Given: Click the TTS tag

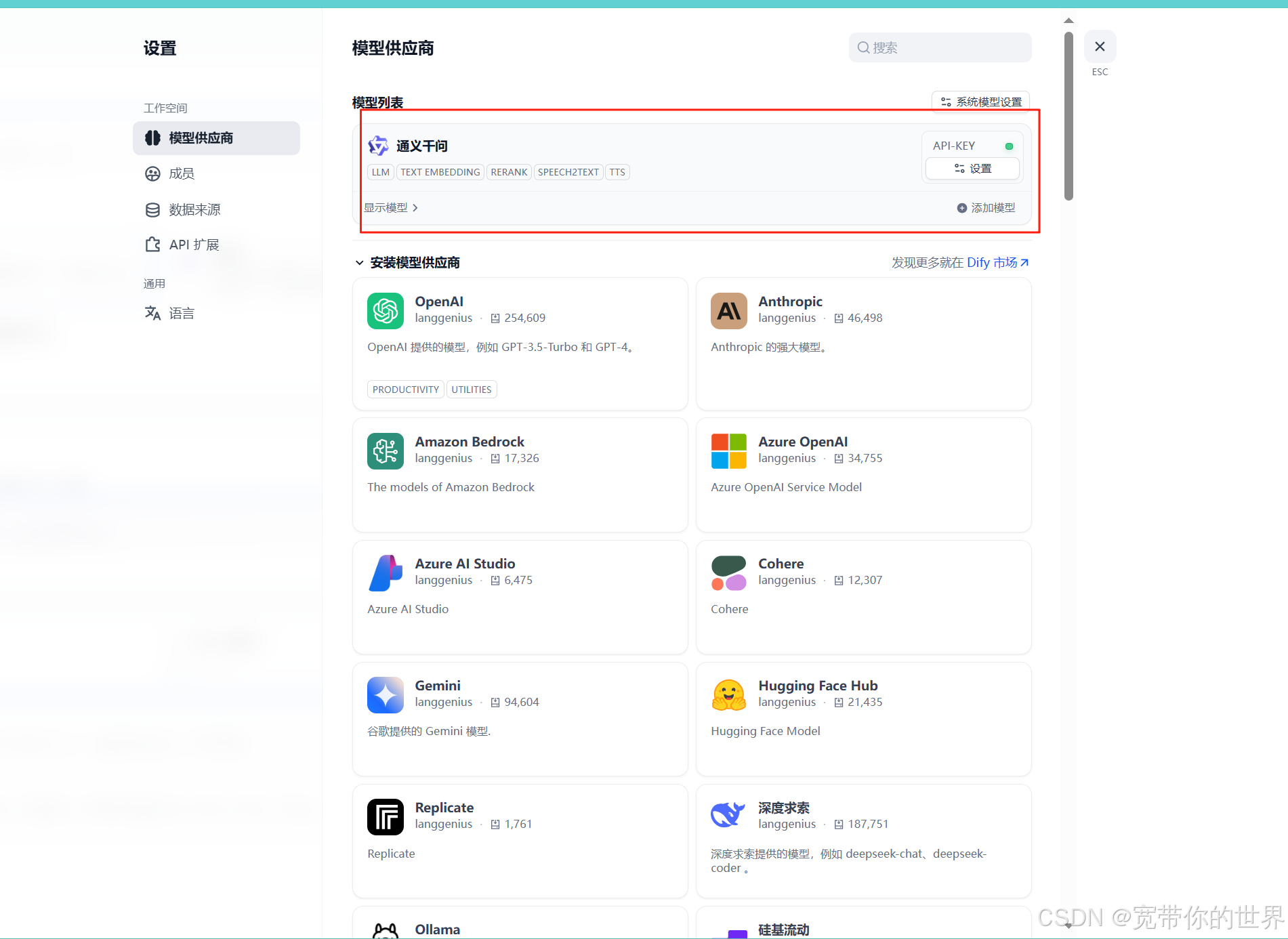Looking at the screenshot, I should (x=617, y=172).
